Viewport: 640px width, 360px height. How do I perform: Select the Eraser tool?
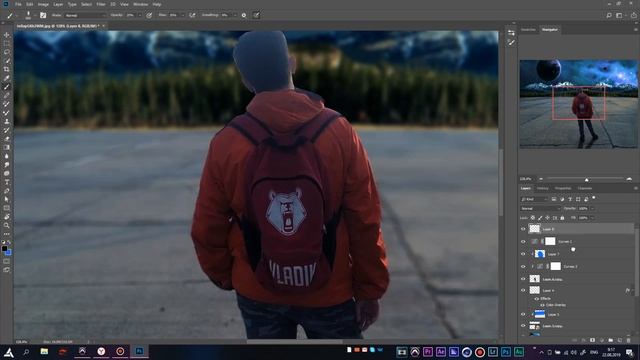click(7, 139)
